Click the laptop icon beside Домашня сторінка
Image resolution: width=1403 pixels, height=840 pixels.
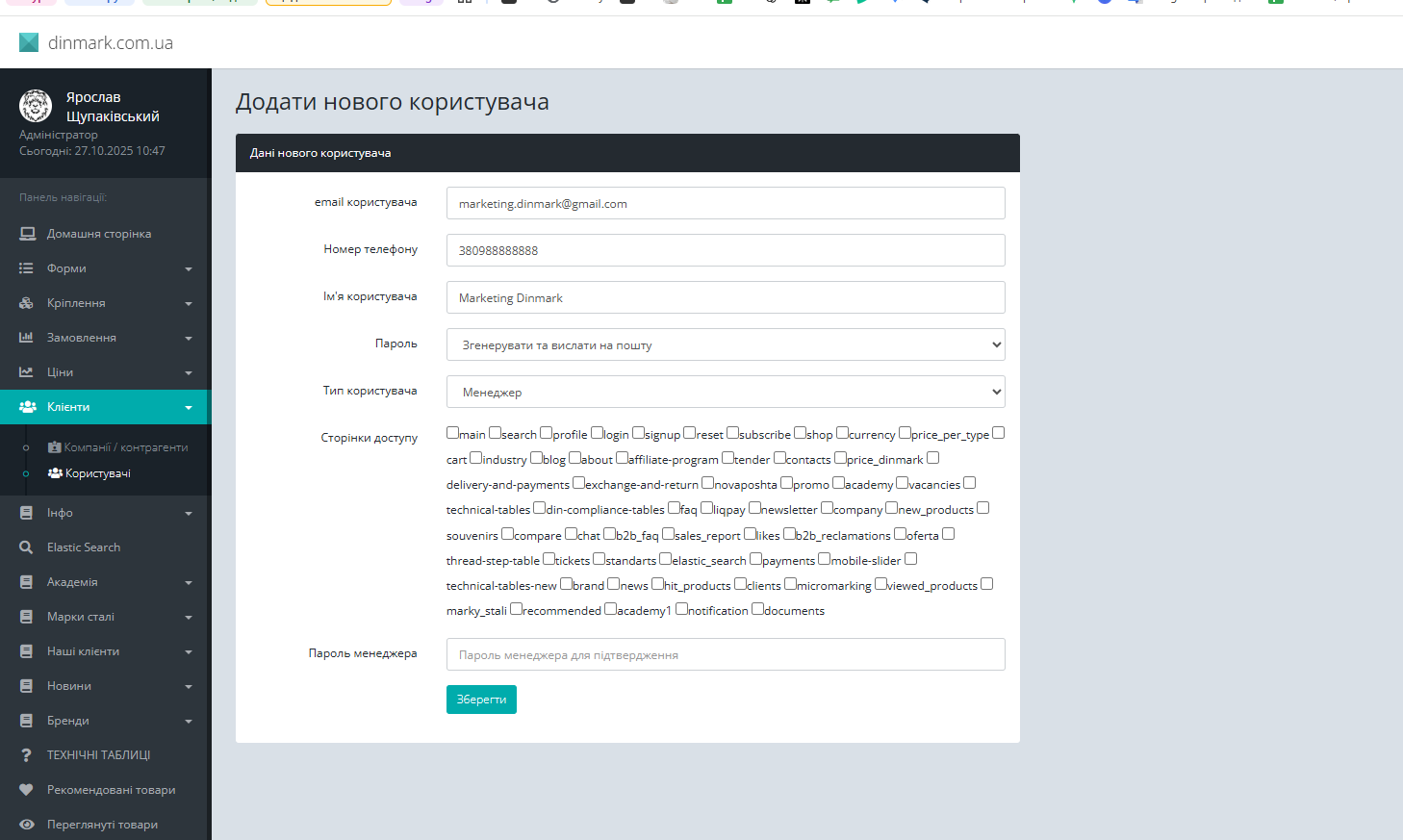coord(27,234)
